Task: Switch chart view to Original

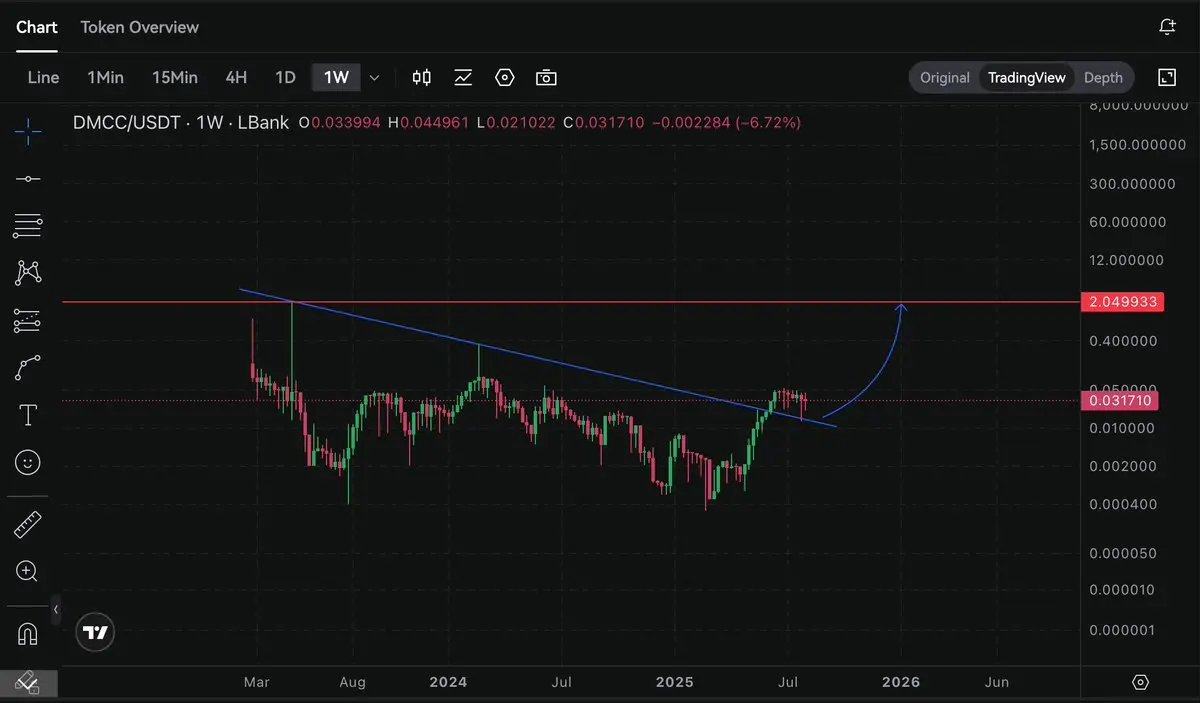Action: (945, 77)
